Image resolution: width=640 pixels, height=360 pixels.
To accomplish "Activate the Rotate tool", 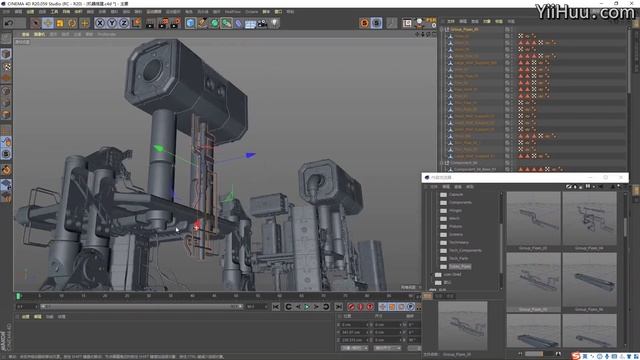I will click(72, 23).
